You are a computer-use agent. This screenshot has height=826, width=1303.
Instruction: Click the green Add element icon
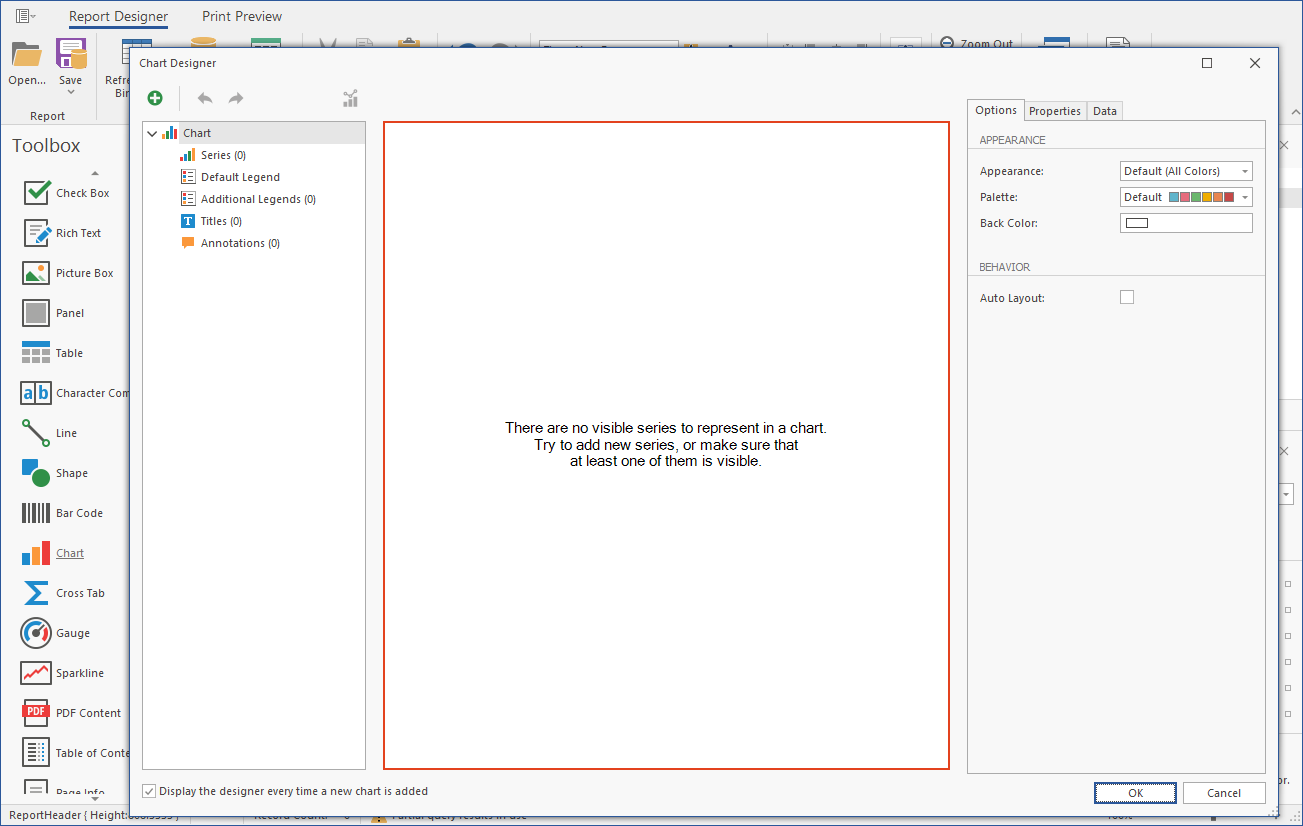pyautogui.click(x=155, y=98)
